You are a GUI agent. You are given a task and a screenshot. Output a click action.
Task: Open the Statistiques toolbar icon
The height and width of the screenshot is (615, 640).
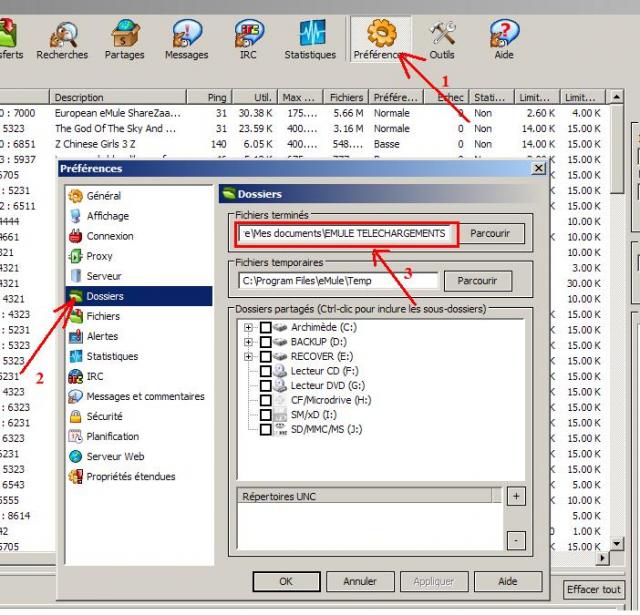click(310, 40)
